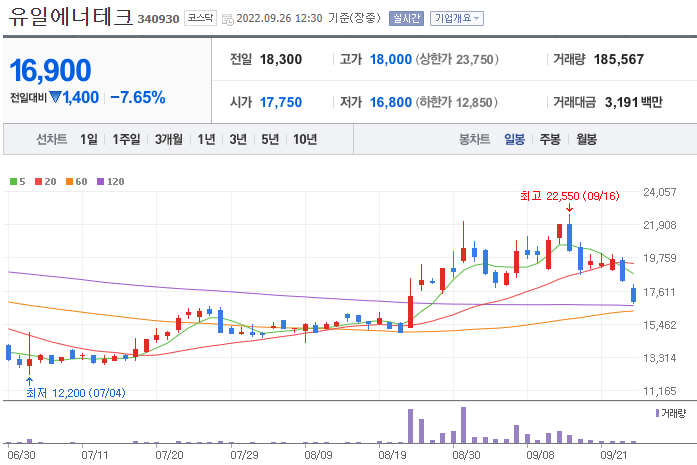
Task: Click the purple 120-day moving average swatch
Action: [x=100, y=181]
